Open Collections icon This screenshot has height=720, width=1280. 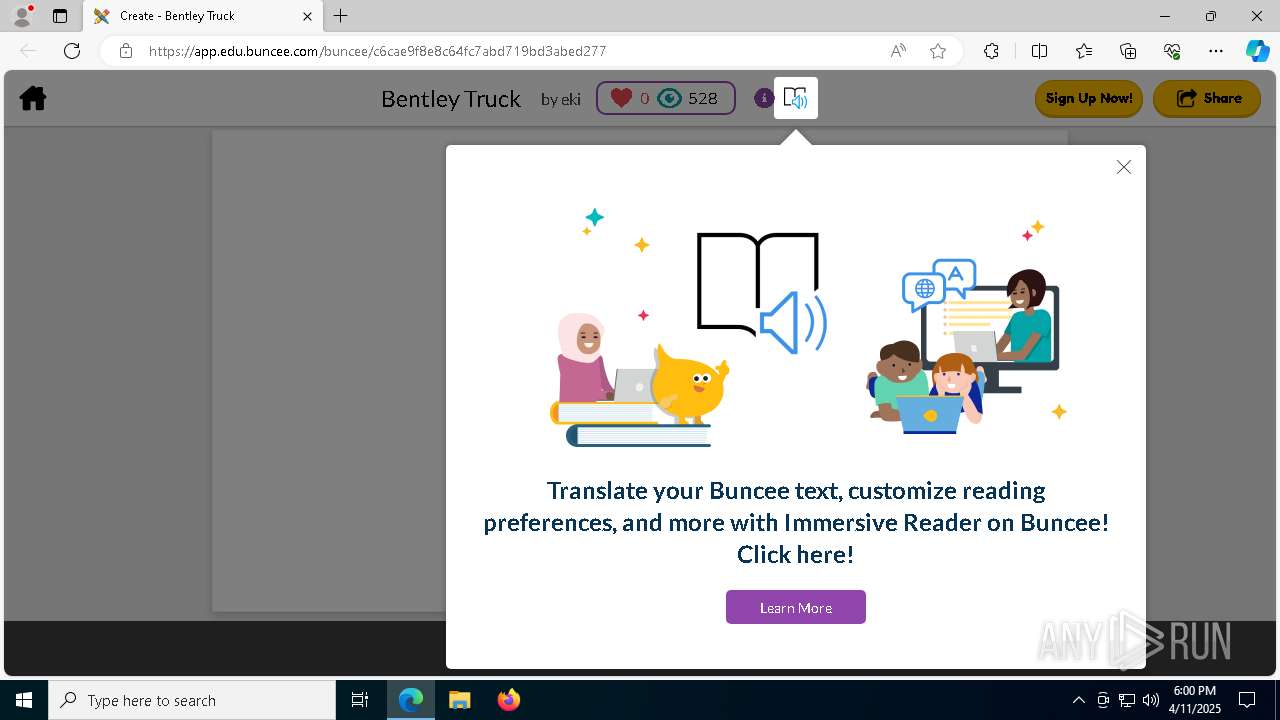[x=1128, y=51]
